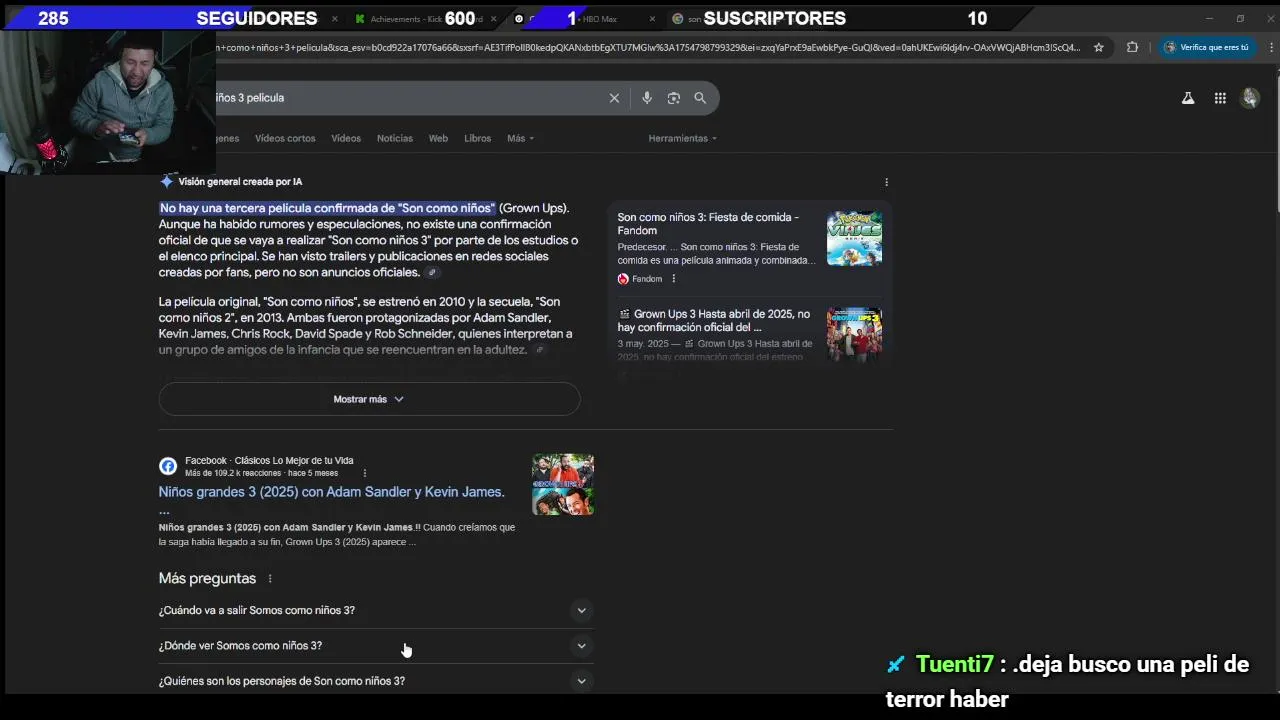
Task: Expand AI overview with Mostrar más
Action: pyautogui.click(x=369, y=399)
